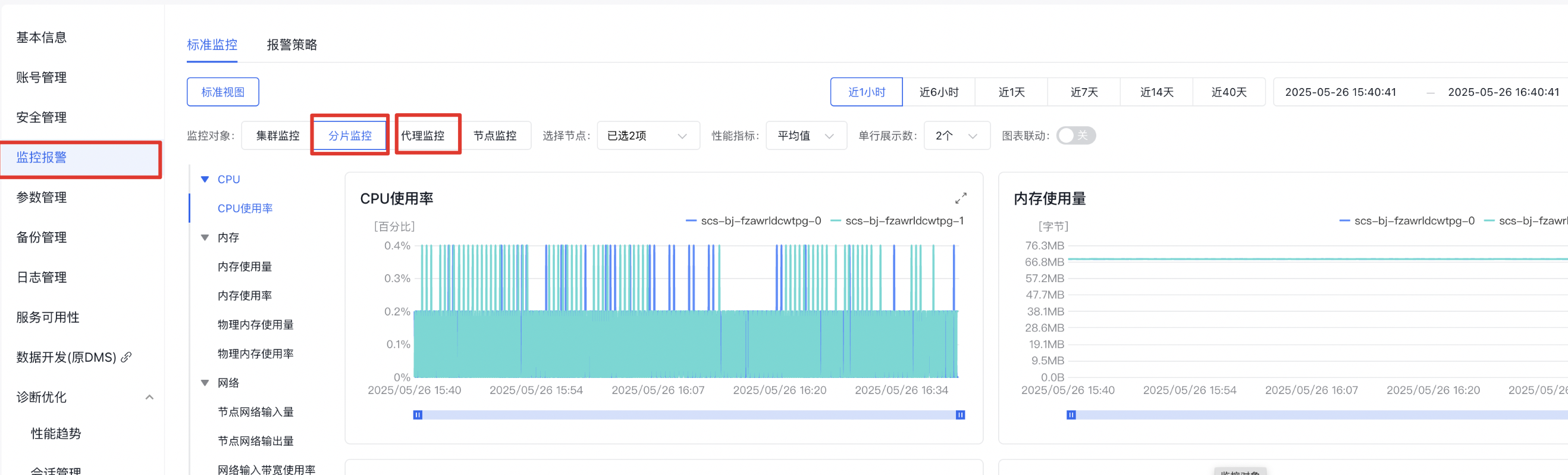This screenshot has width=1568, height=475.
Task: Select 节点网络输出量 in the metric tree
Action: [x=256, y=441]
